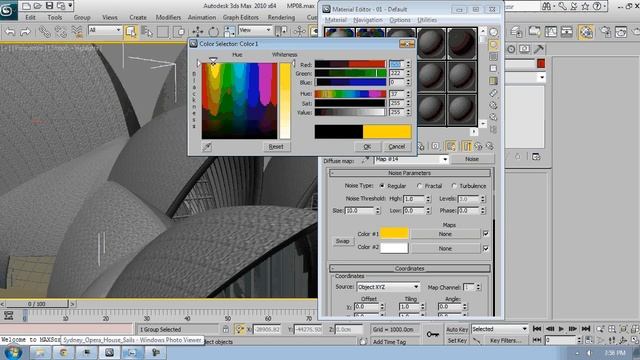Select the Bind to Space Warp tool
The image size is (640, 360).
click(76, 31)
